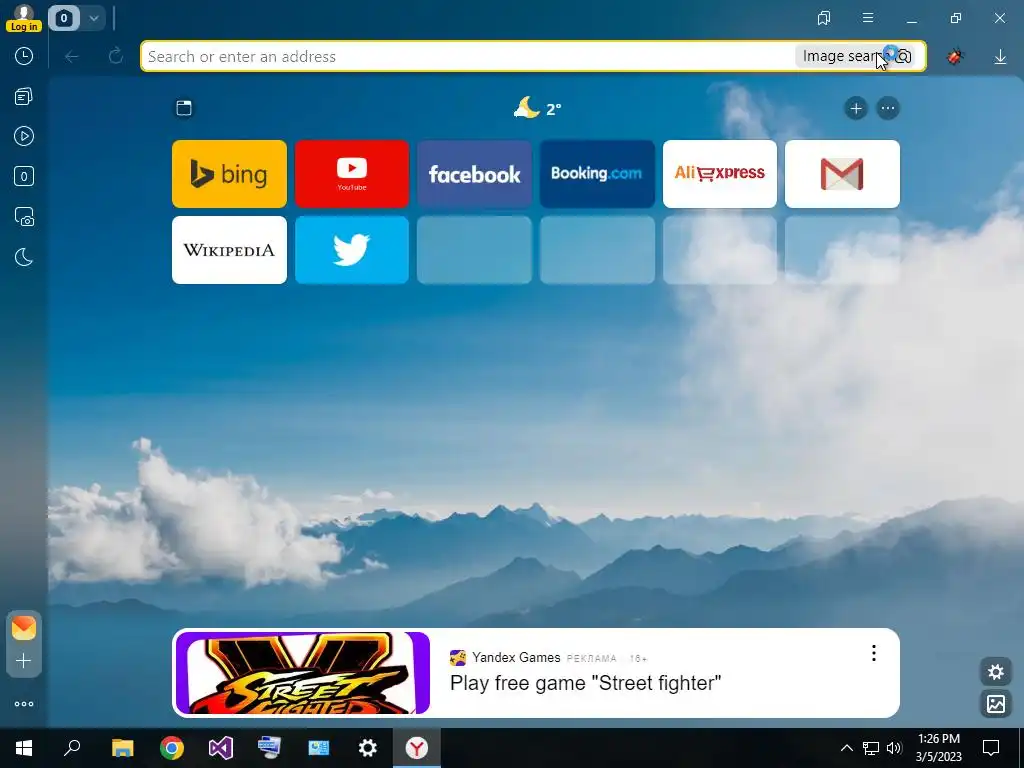Open the Twitter tile
Viewport: 1024px width, 768px height.
click(x=352, y=250)
